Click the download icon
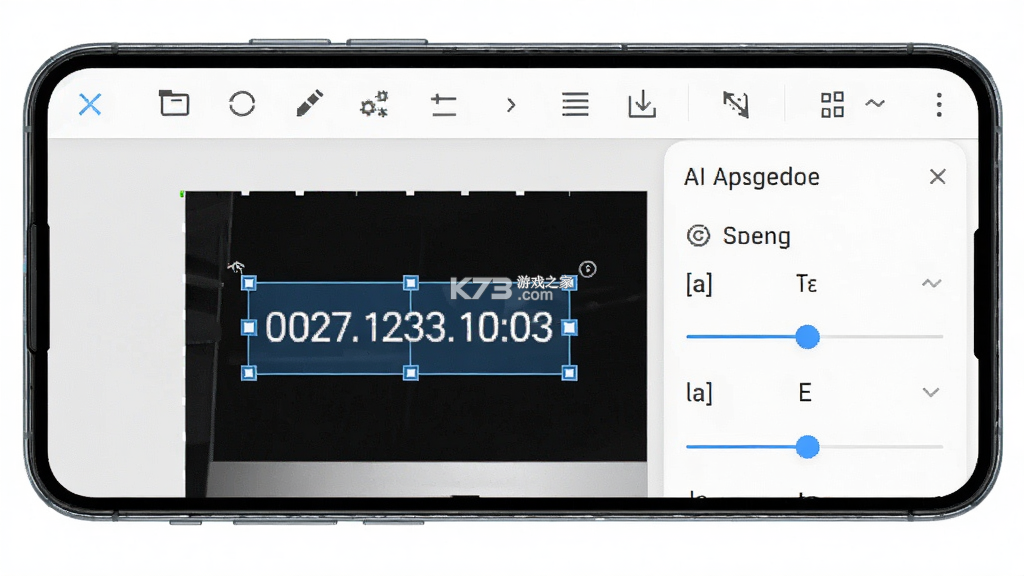 click(642, 104)
